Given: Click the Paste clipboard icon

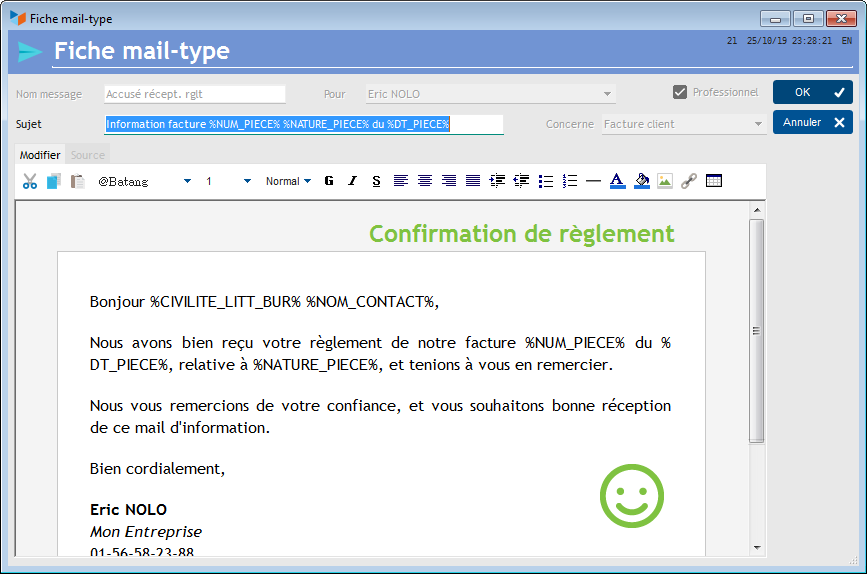Looking at the screenshot, I should pos(77,181).
